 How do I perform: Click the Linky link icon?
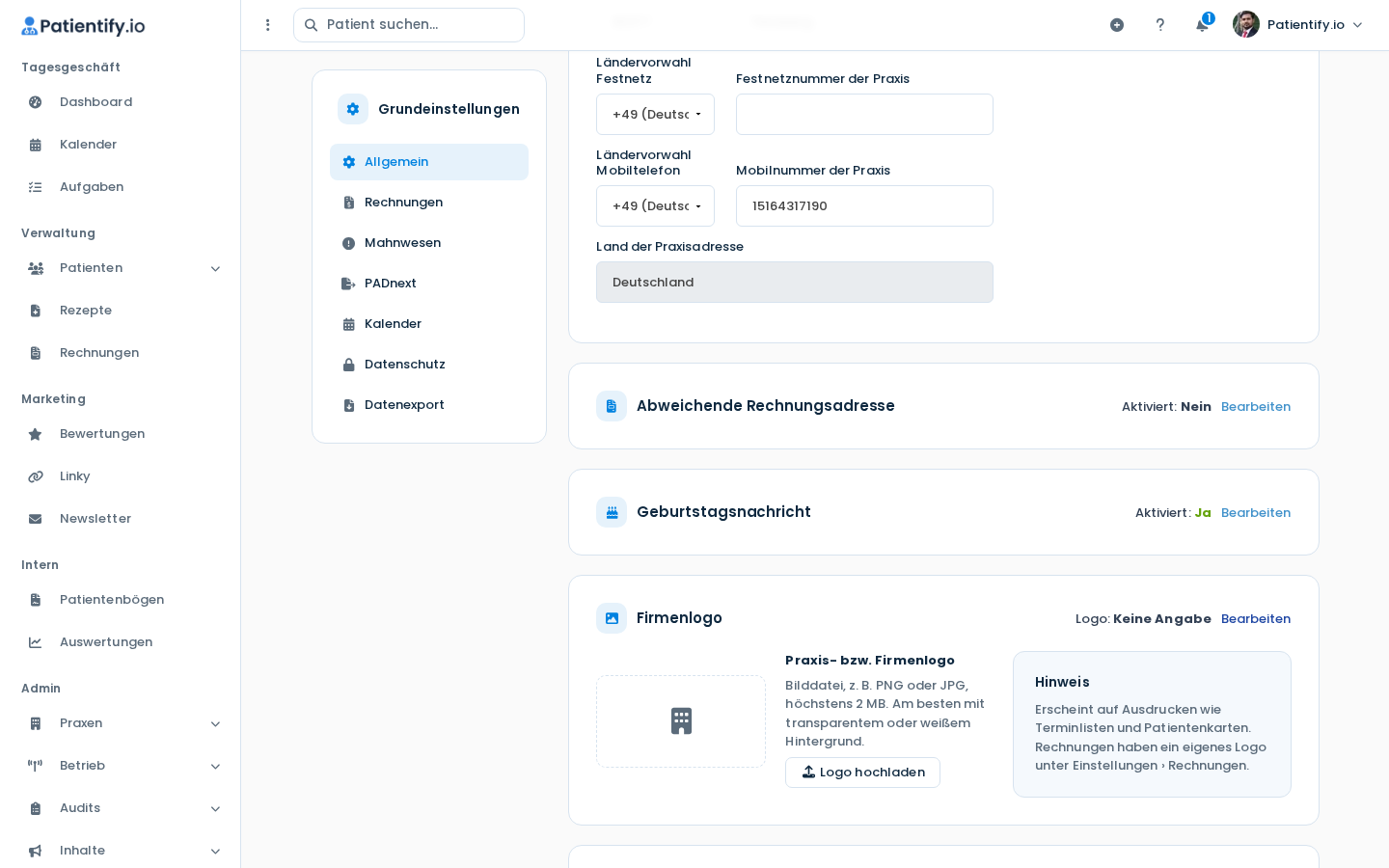pos(36,476)
